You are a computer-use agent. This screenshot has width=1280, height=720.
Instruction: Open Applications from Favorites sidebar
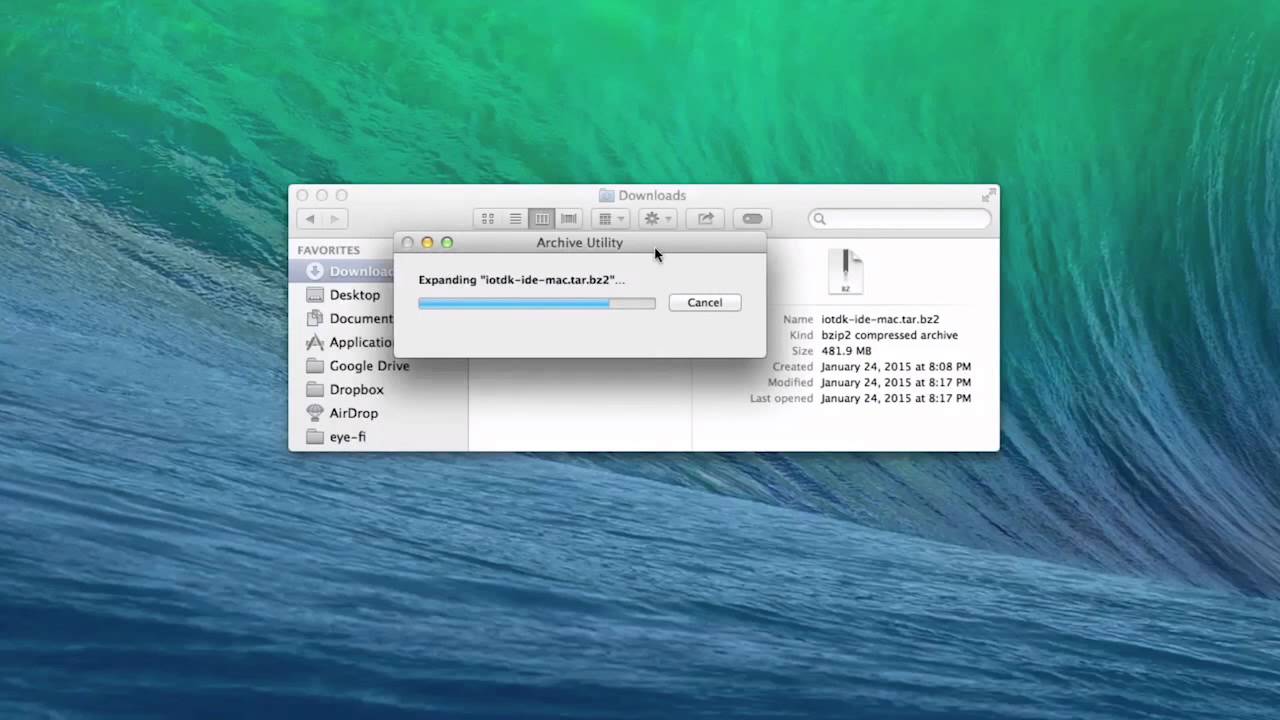[349, 342]
